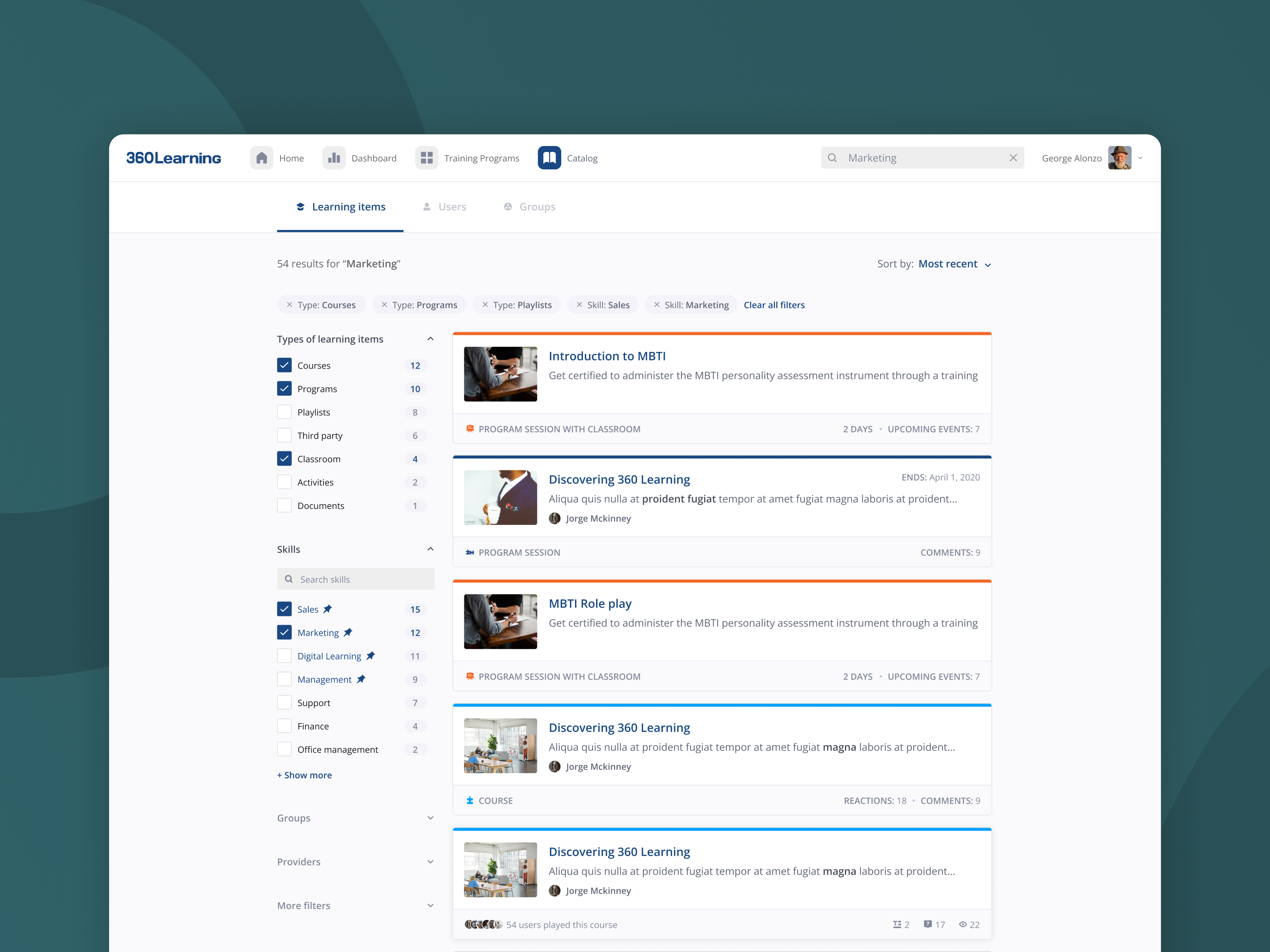Click Show more under skill filters
Screen dimensions: 1270x952
(x=304, y=775)
